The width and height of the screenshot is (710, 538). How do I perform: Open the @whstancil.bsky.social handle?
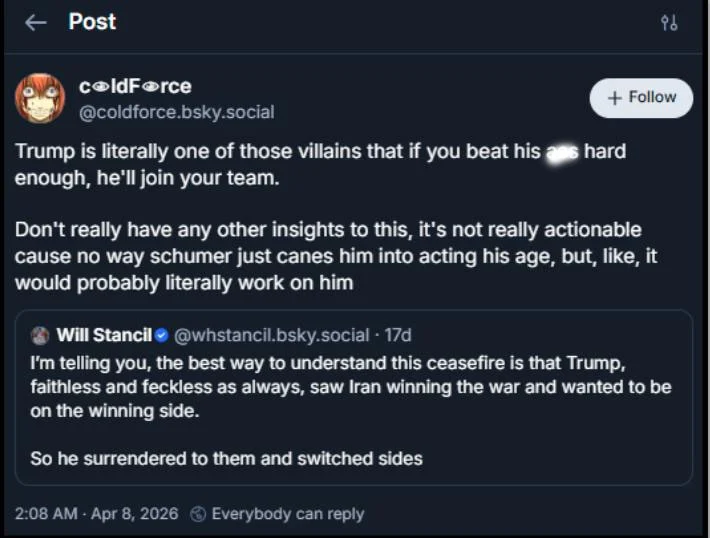click(273, 334)
